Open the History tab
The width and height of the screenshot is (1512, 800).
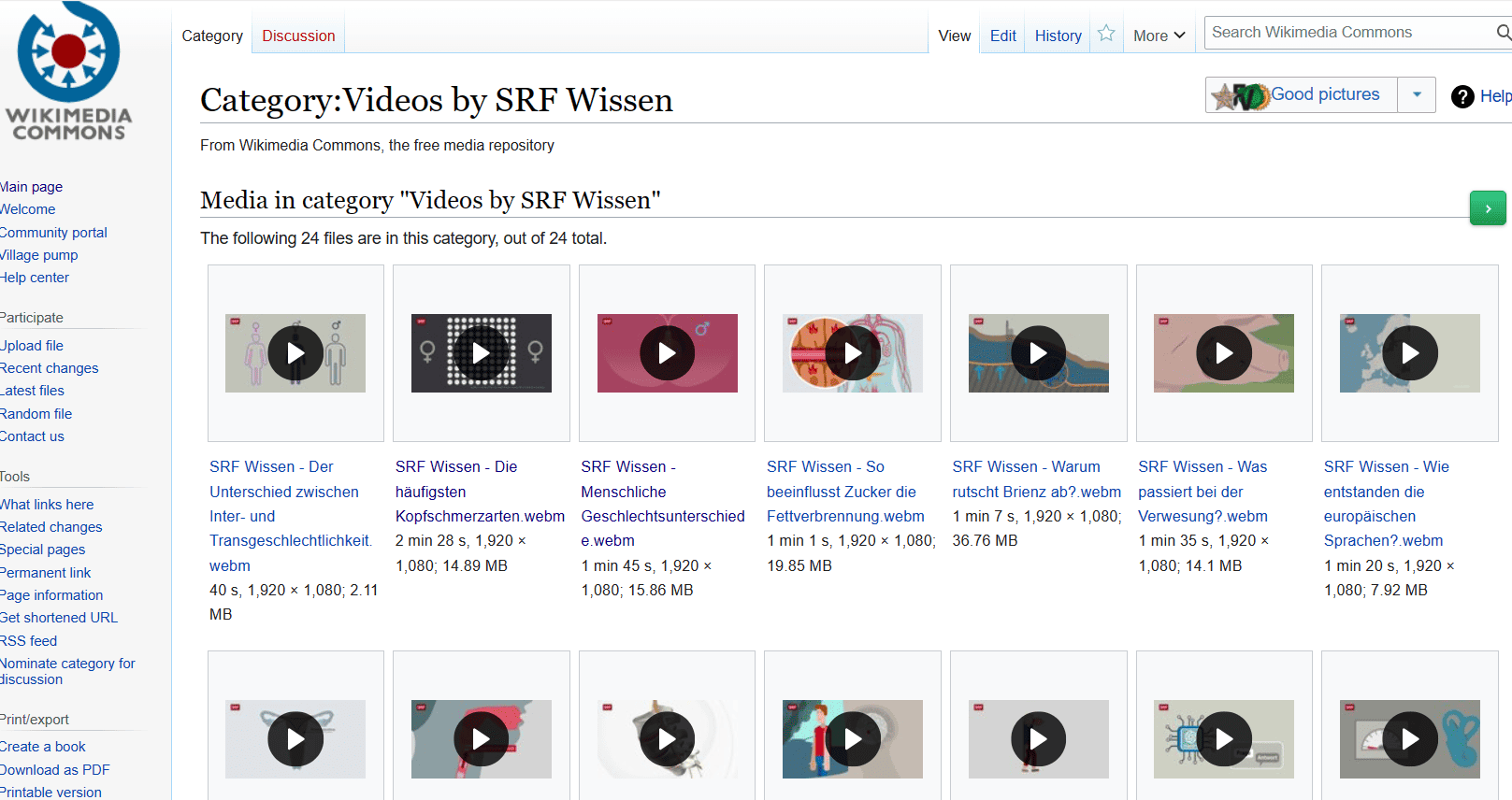tap(1058, 36)
